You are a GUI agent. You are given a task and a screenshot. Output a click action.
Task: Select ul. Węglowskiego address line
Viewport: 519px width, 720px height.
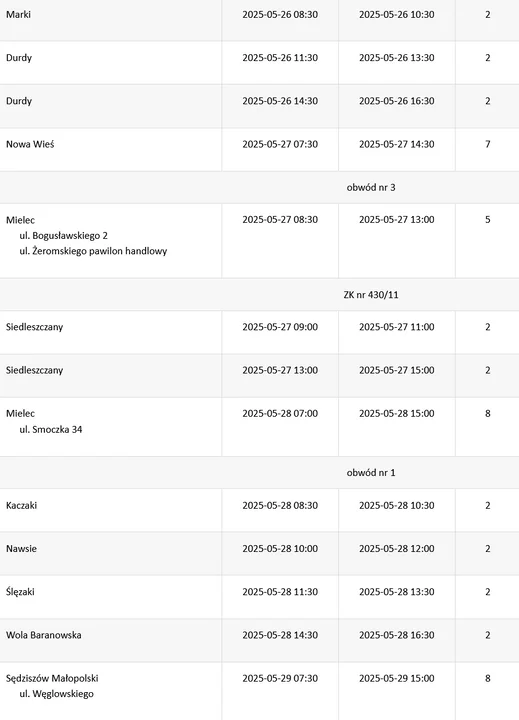click(56, 694)
